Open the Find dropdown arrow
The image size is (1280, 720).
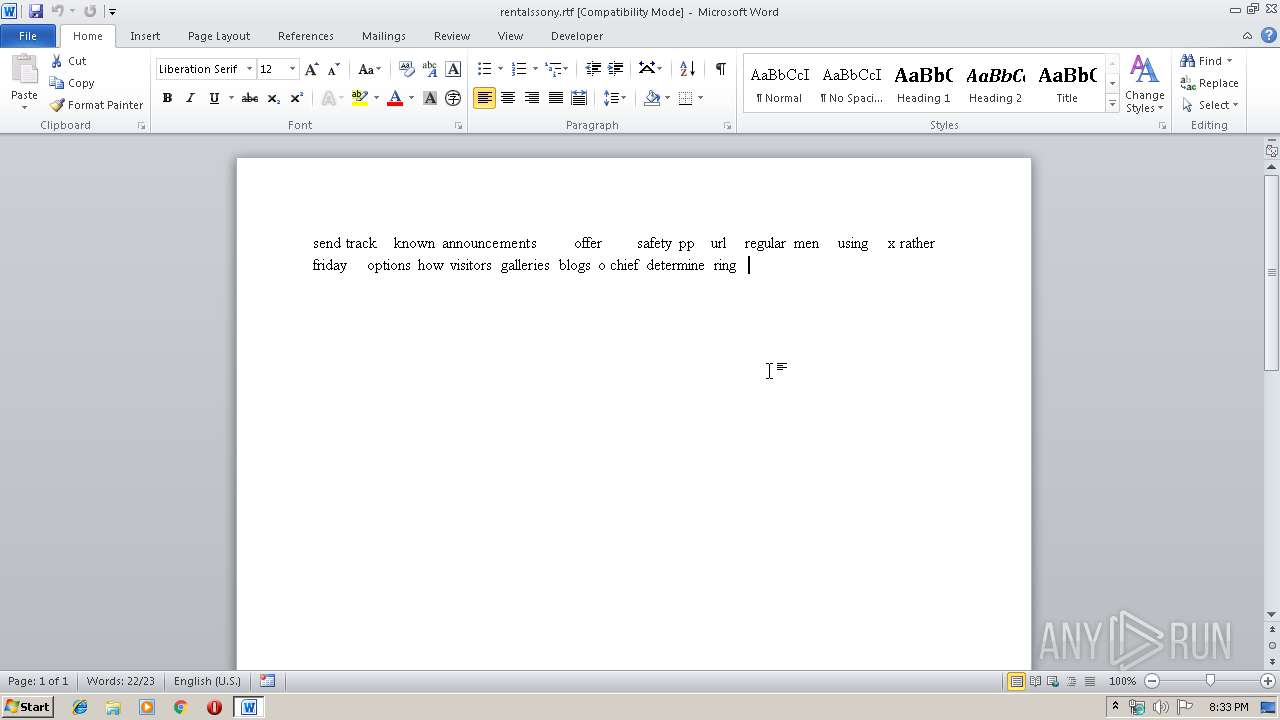(x=1229, y=61)
